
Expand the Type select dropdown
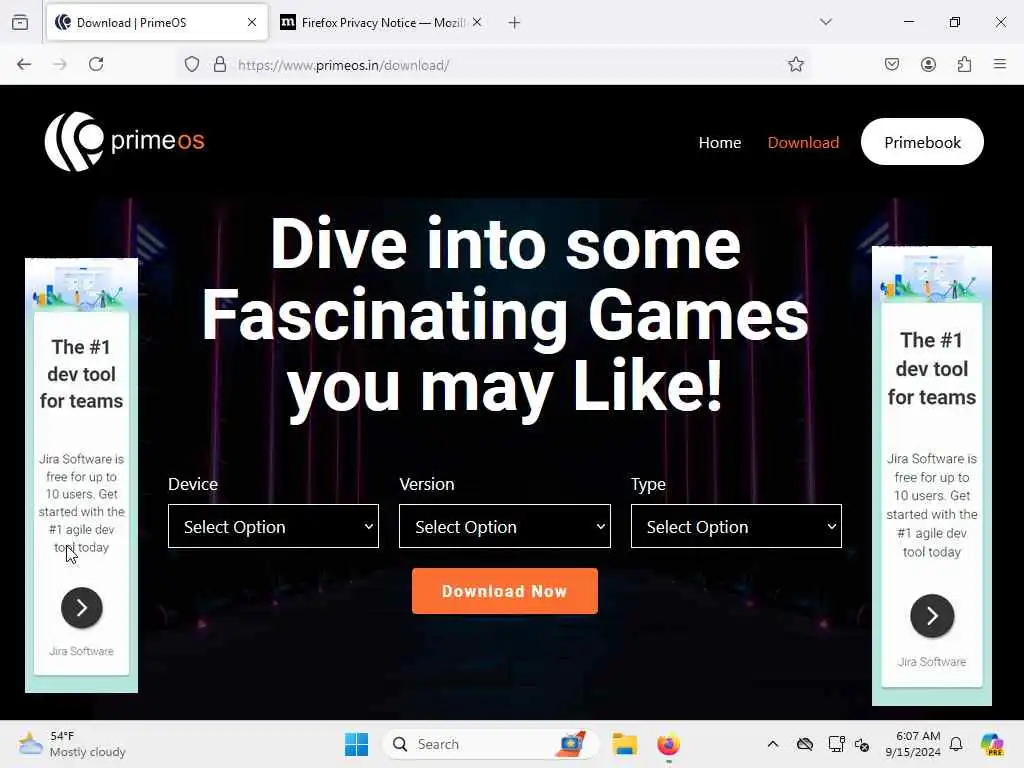point(736,526)
